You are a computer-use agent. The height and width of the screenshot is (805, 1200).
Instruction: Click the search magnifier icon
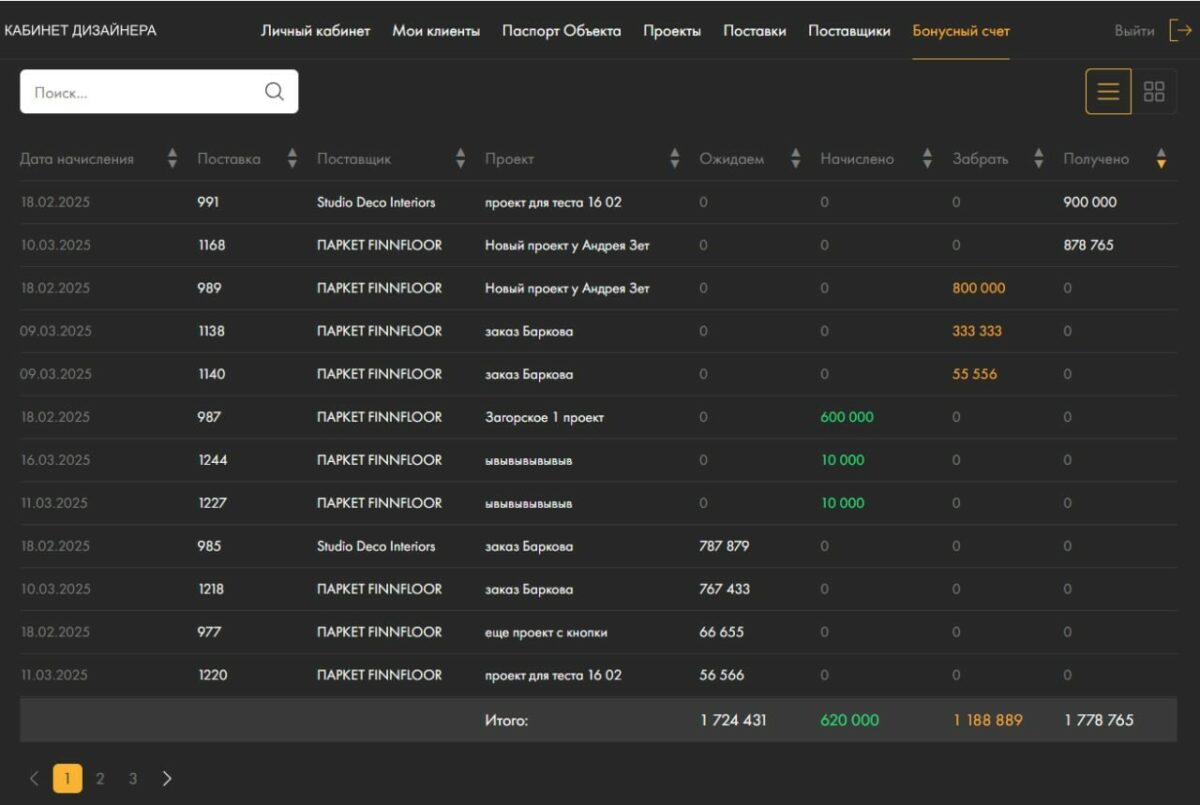point(274,92)
